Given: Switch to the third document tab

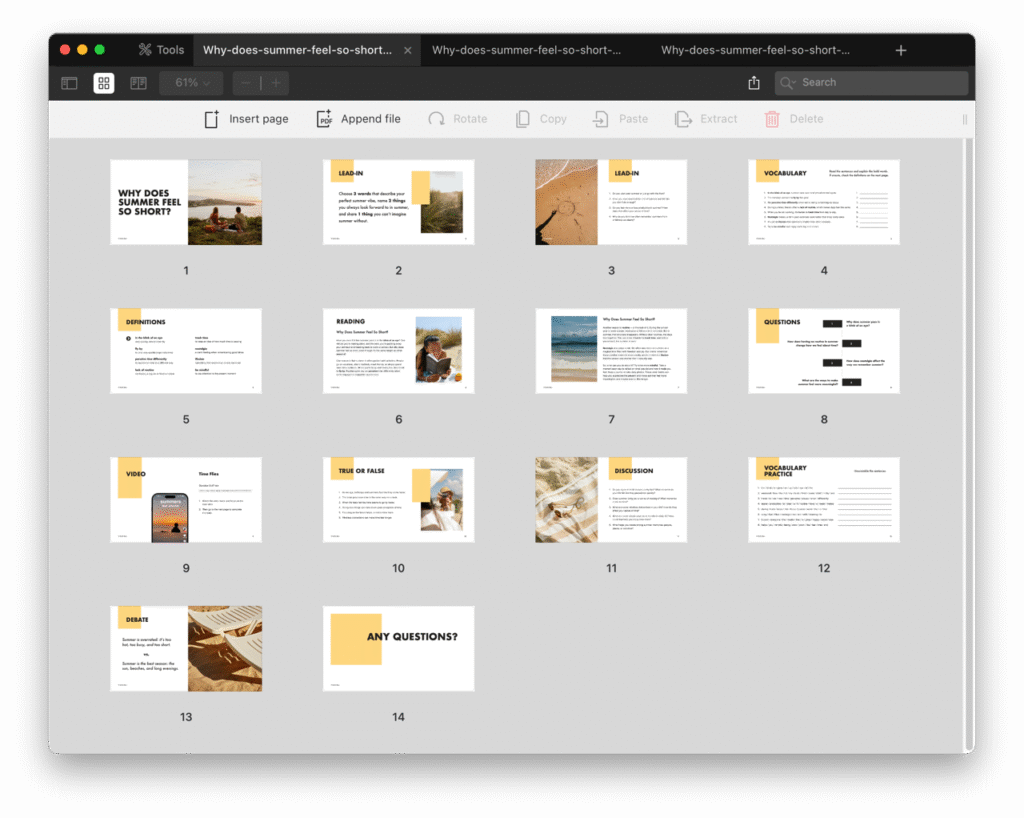Looking at the screenshot, I should [755, 50].
